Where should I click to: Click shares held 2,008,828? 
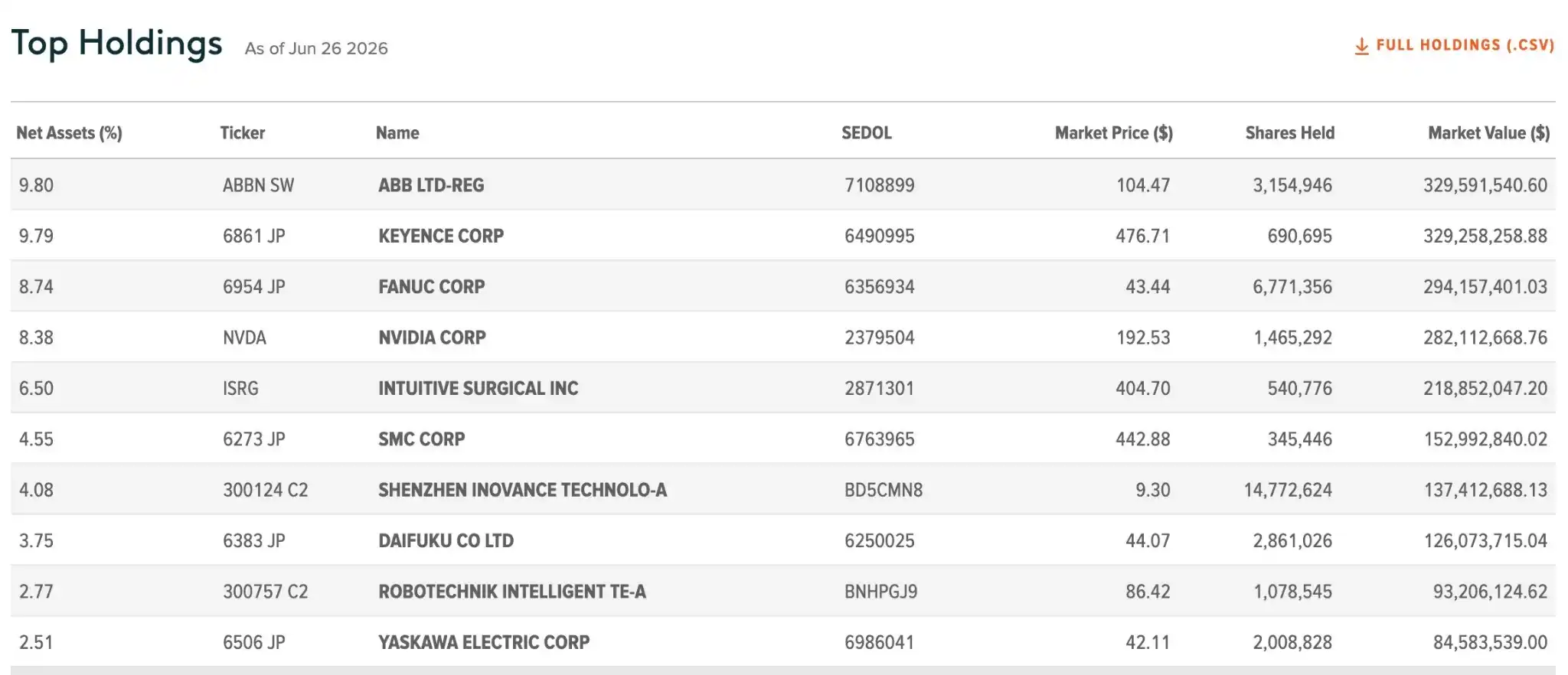pos(1292,643)
